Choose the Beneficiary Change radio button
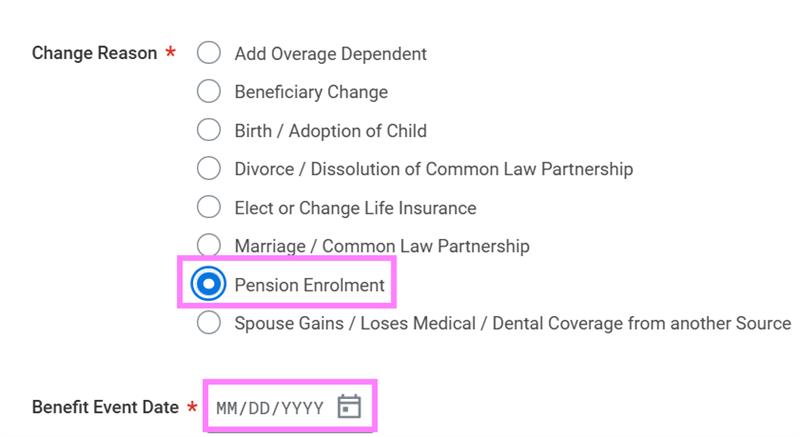This screenshot has height=437, width=800. tap(208, 92)
